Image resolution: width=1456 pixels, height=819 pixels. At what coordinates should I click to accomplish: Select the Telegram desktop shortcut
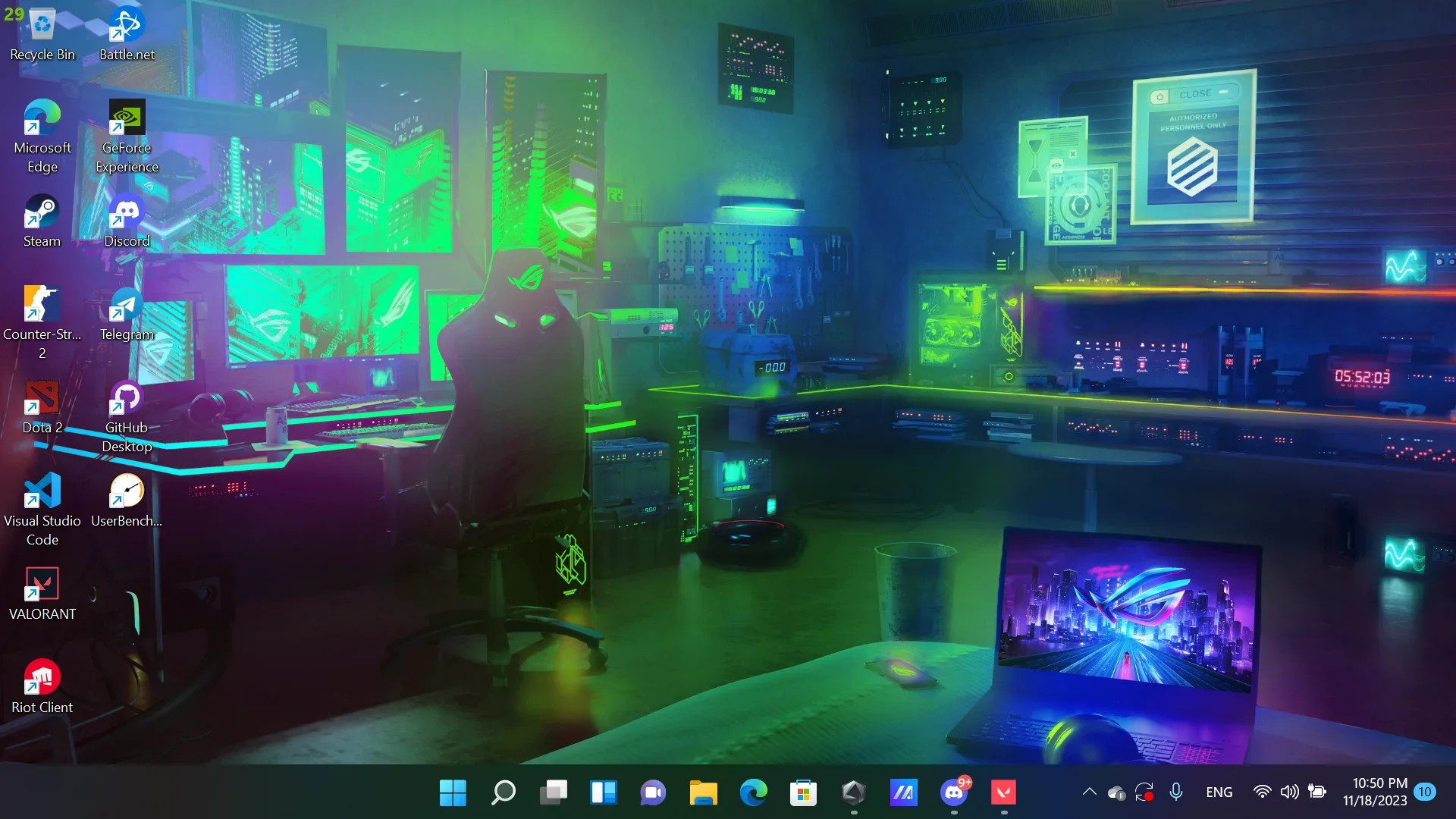point(127,314)
